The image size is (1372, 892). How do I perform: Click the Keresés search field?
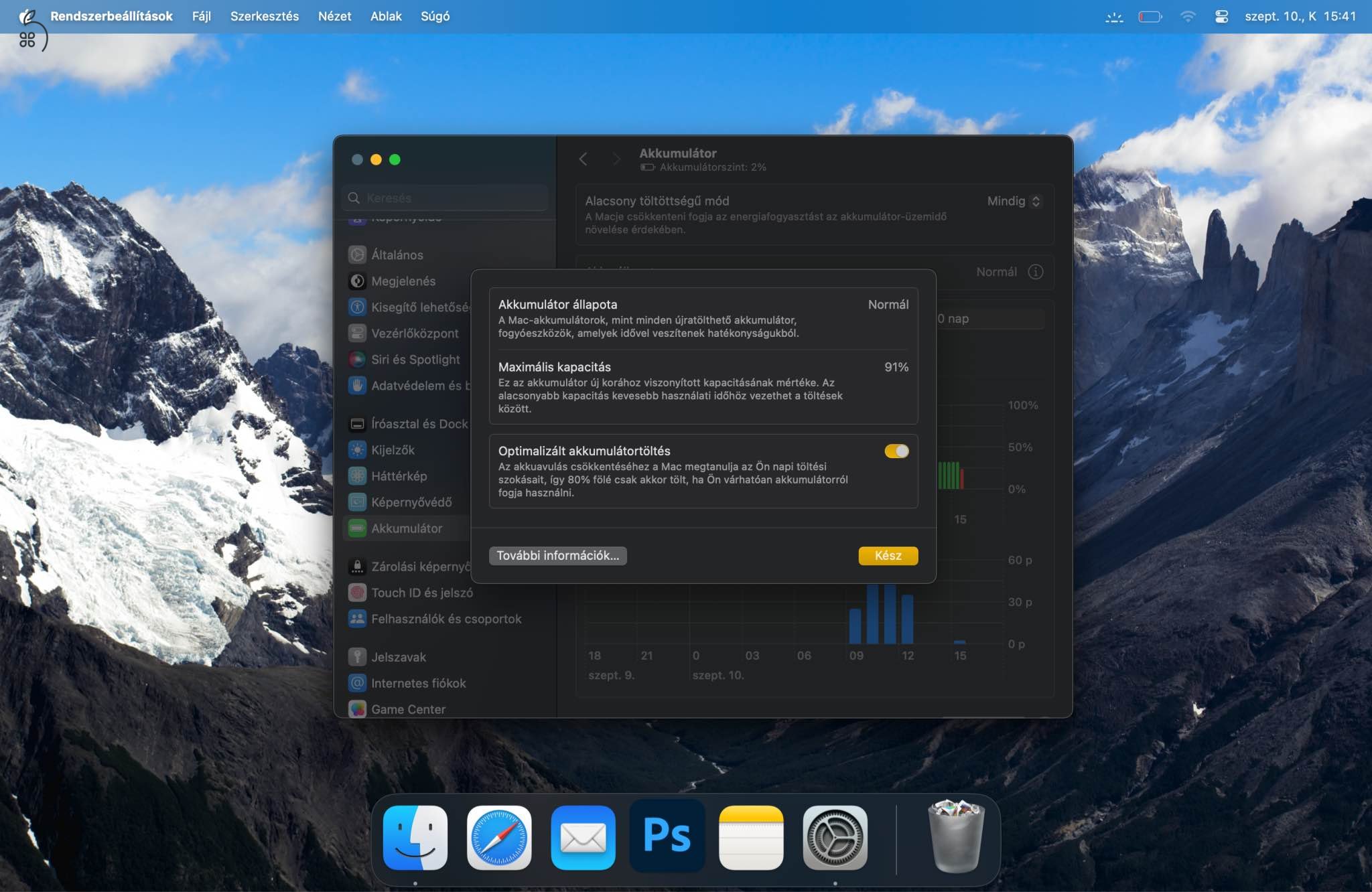(445, 198)
